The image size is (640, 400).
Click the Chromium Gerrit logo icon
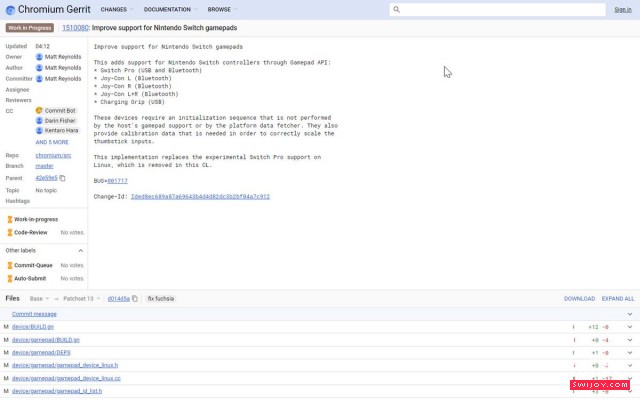point(10,10)
